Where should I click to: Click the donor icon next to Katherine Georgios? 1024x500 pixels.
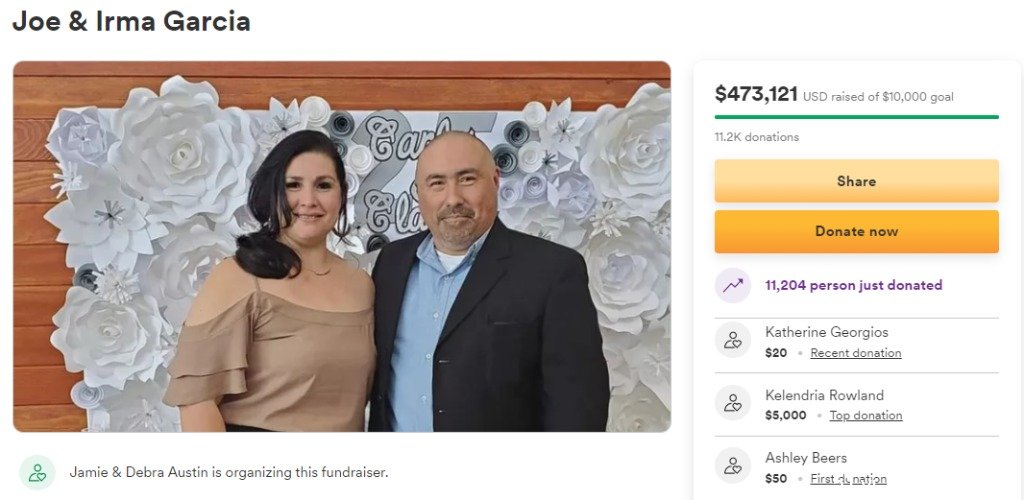(733, 340)
